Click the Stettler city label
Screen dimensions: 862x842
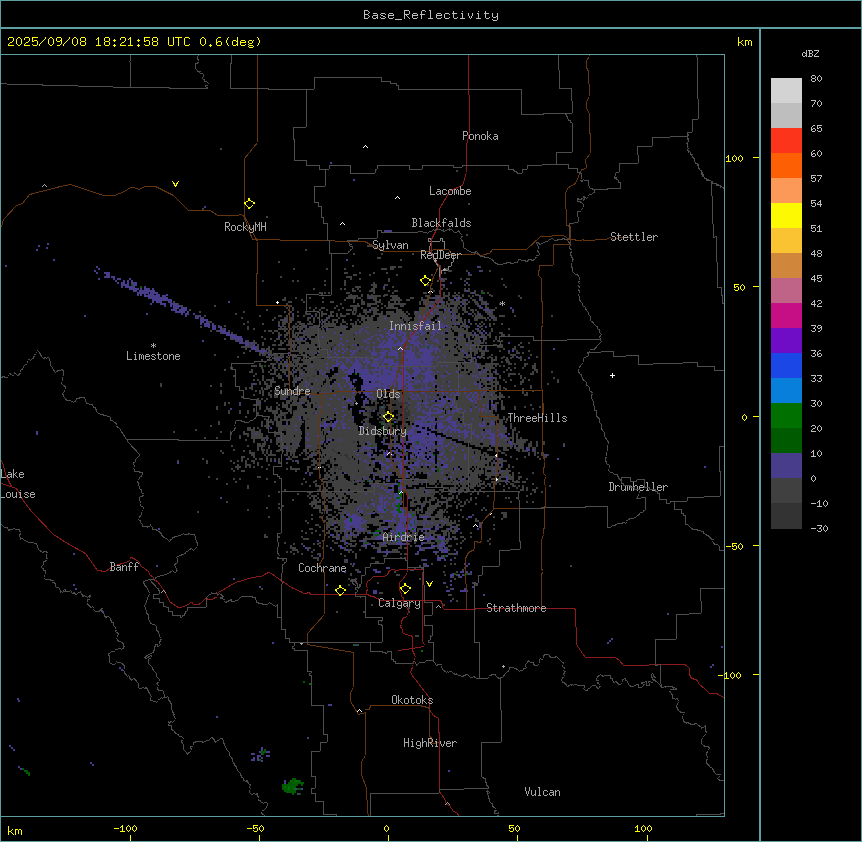(634, 237)
